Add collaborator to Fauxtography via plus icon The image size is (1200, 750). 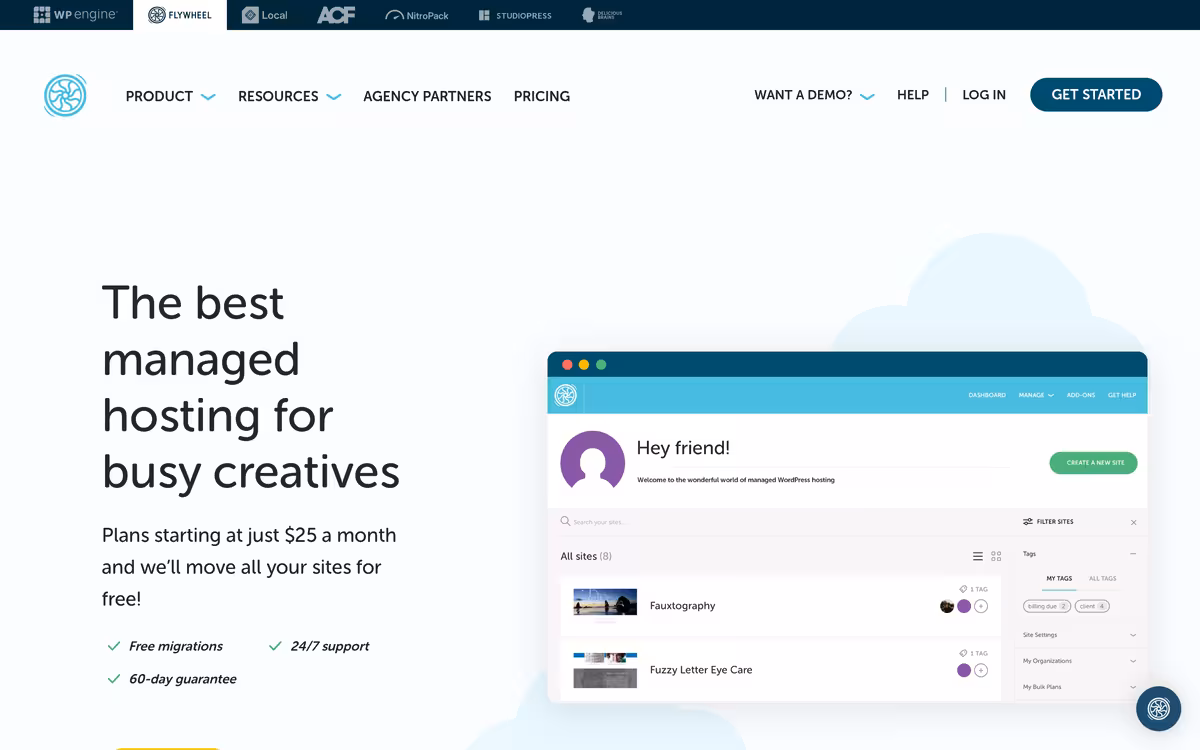981,606
